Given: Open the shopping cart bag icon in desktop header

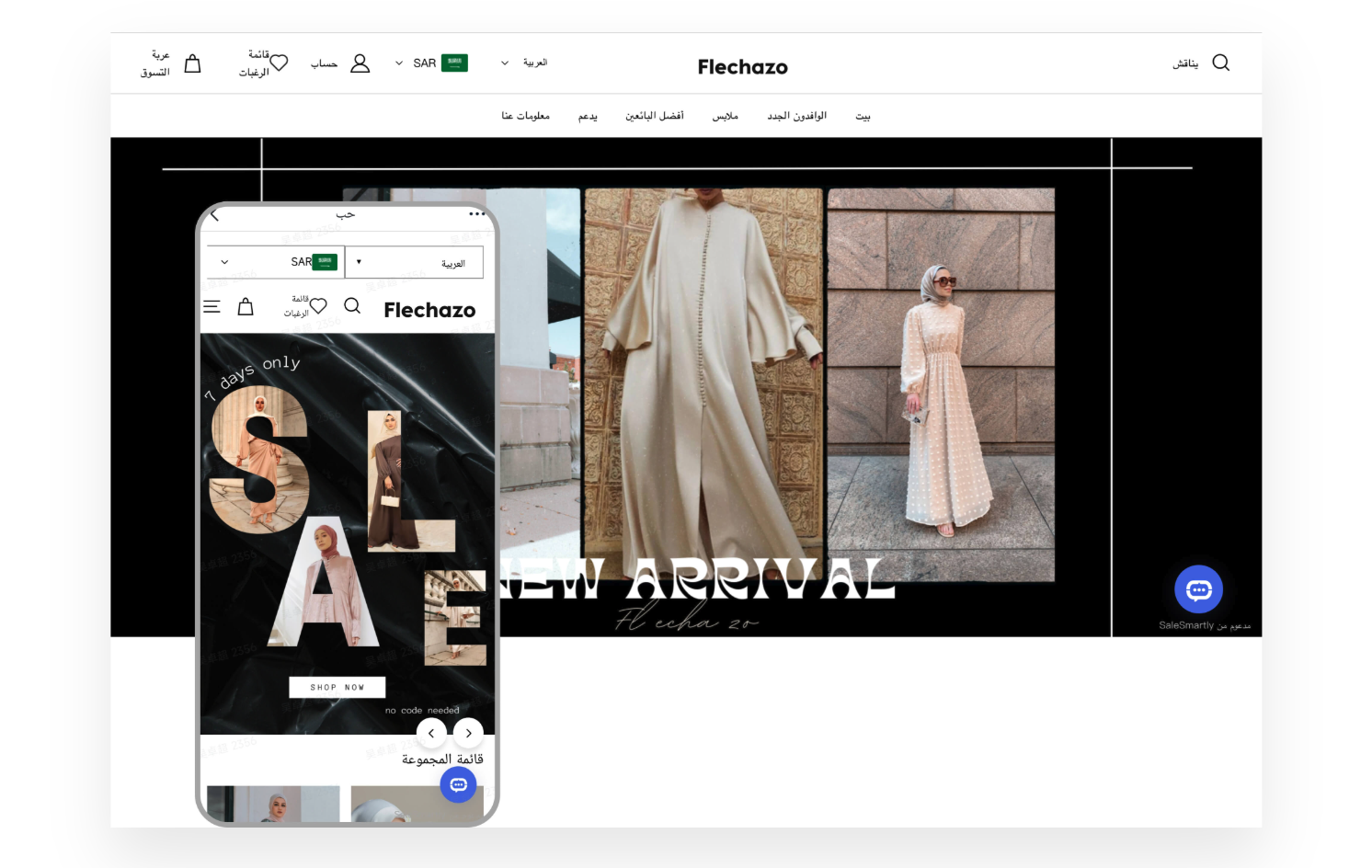Looking at the screenshot, I should tap(192, 63).
